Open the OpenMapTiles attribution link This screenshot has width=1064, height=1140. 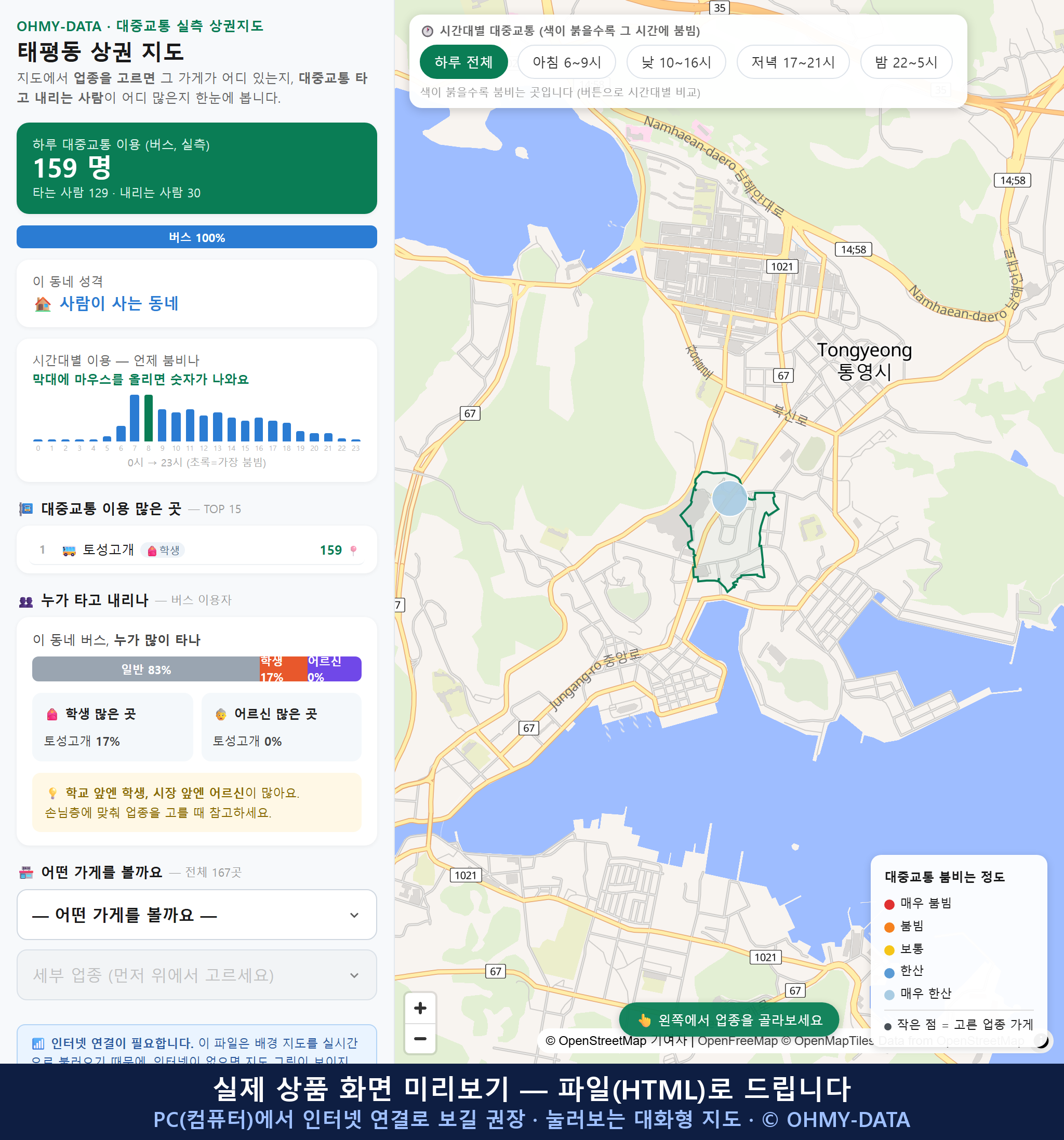point(827,1041)
